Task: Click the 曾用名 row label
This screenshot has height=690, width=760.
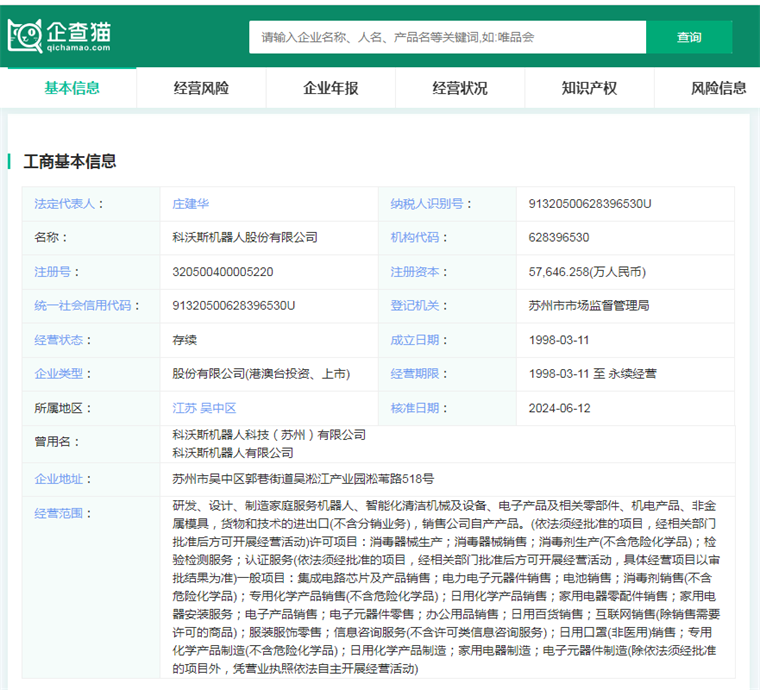Action: pyautogui.click(x=52, y=442)
